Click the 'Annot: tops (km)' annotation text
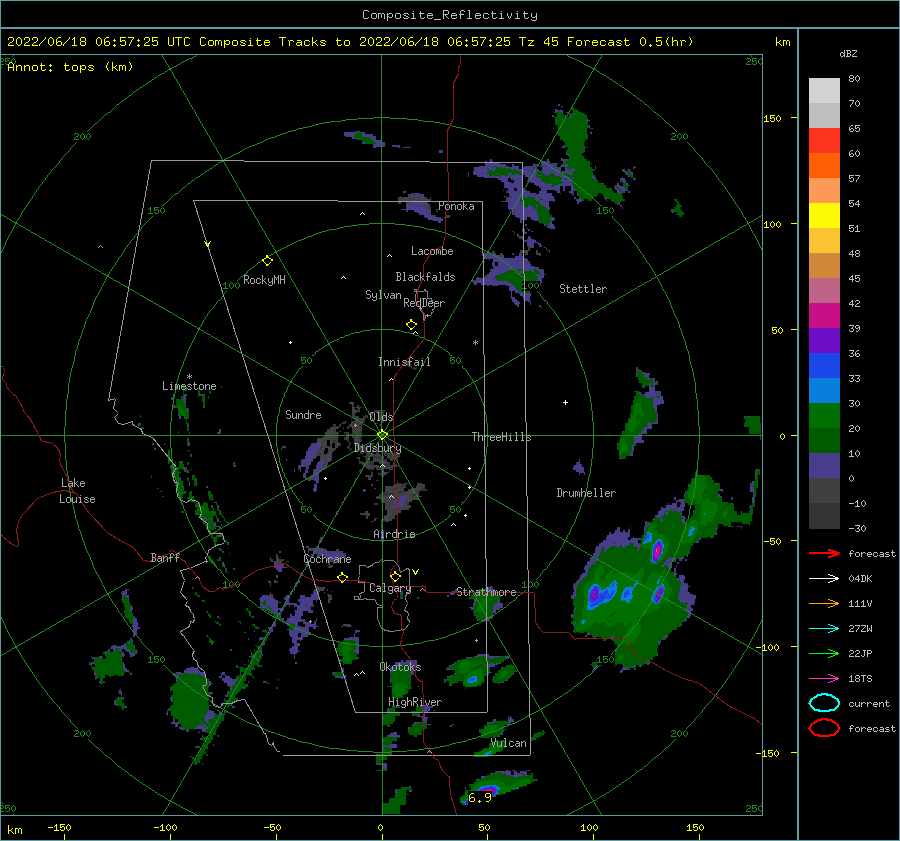900x841 pixels. tap(70, 67)
